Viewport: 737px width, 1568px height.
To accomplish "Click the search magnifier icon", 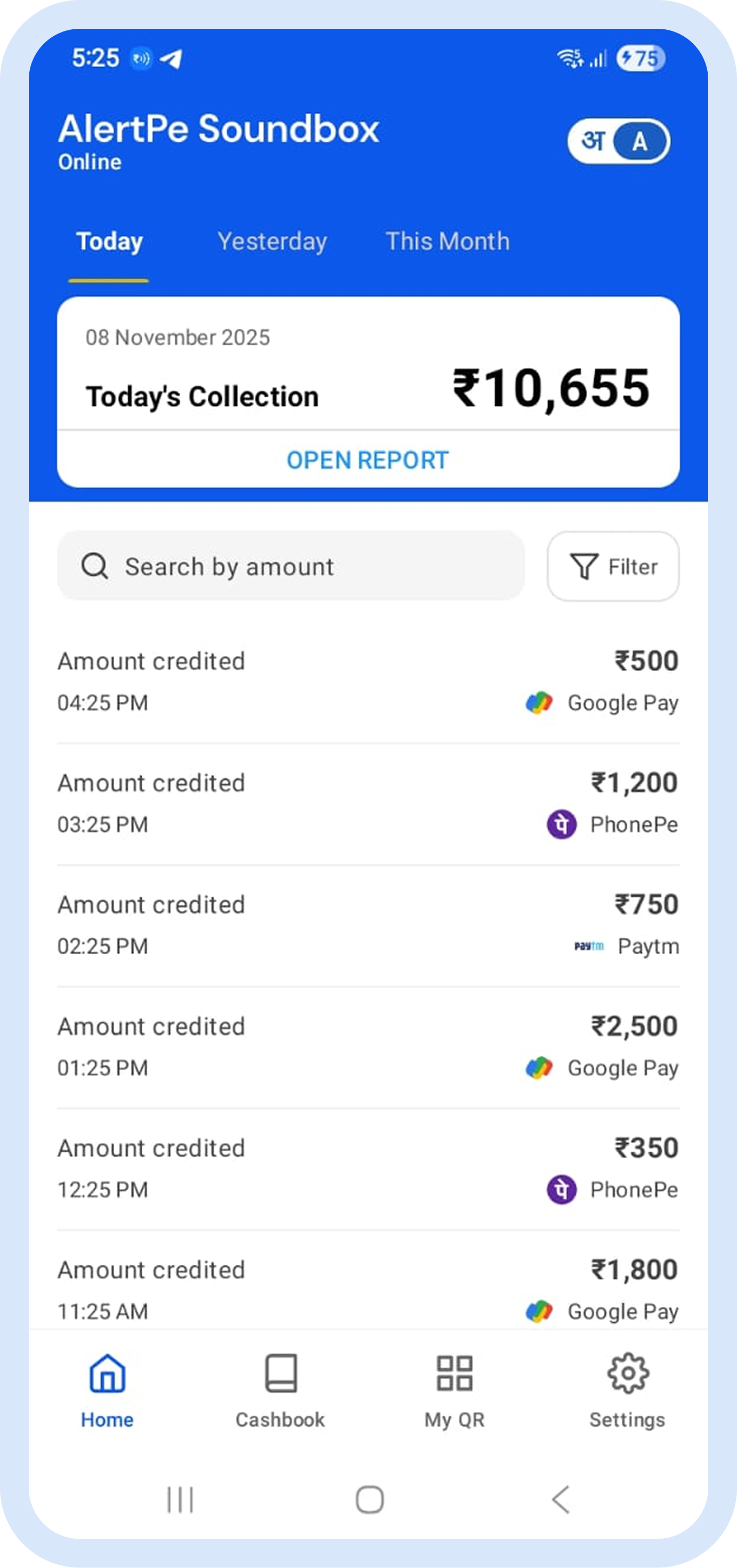I will click(x=95, y=566).
